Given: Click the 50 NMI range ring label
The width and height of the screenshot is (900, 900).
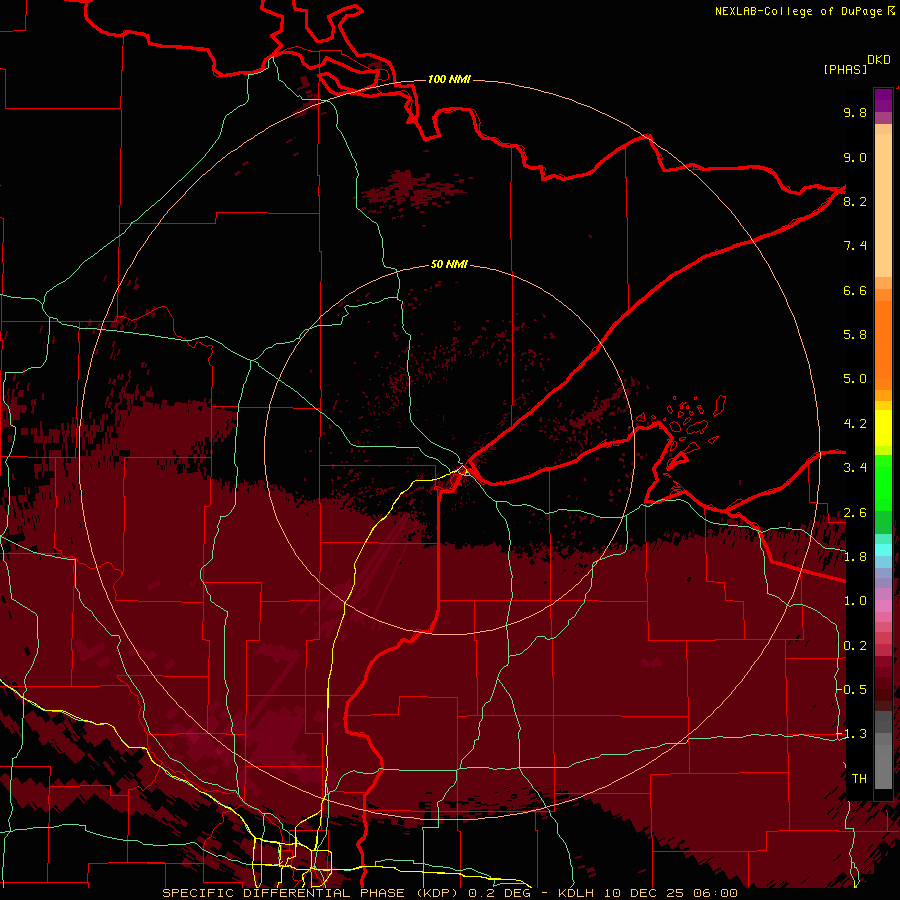Looking at the screenshot, I should coord(449,264).
